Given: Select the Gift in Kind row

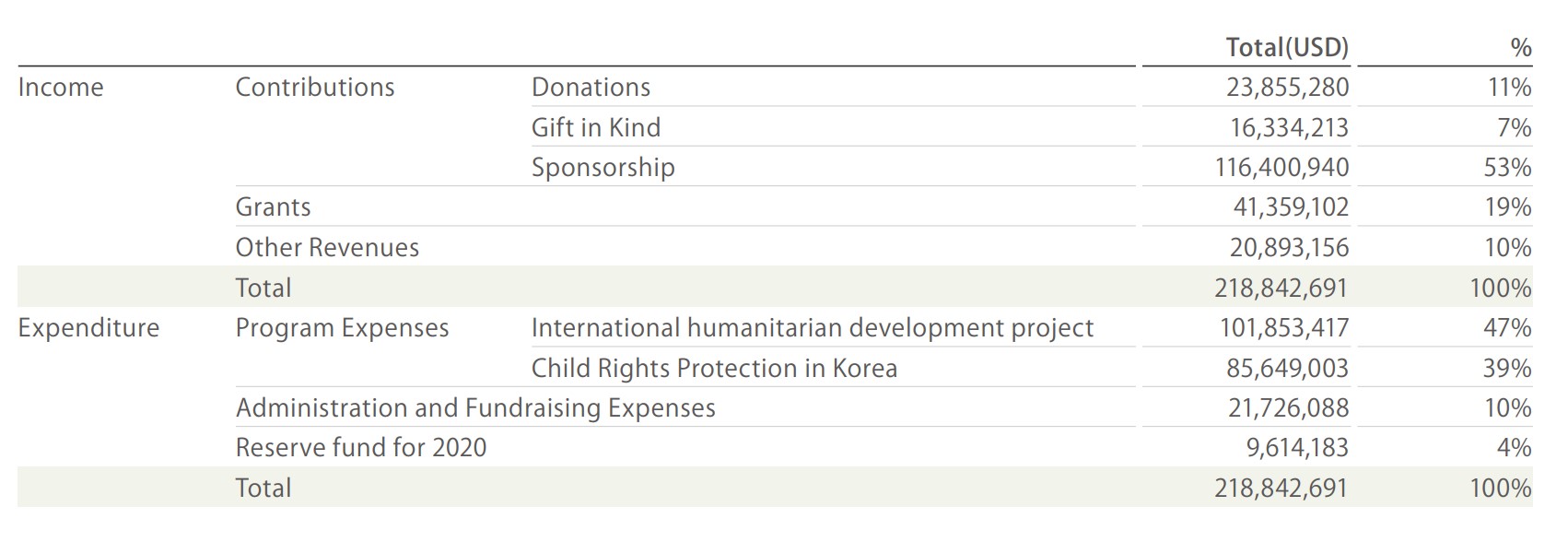Looking at the screenshot, I should (x=884, y=127).
